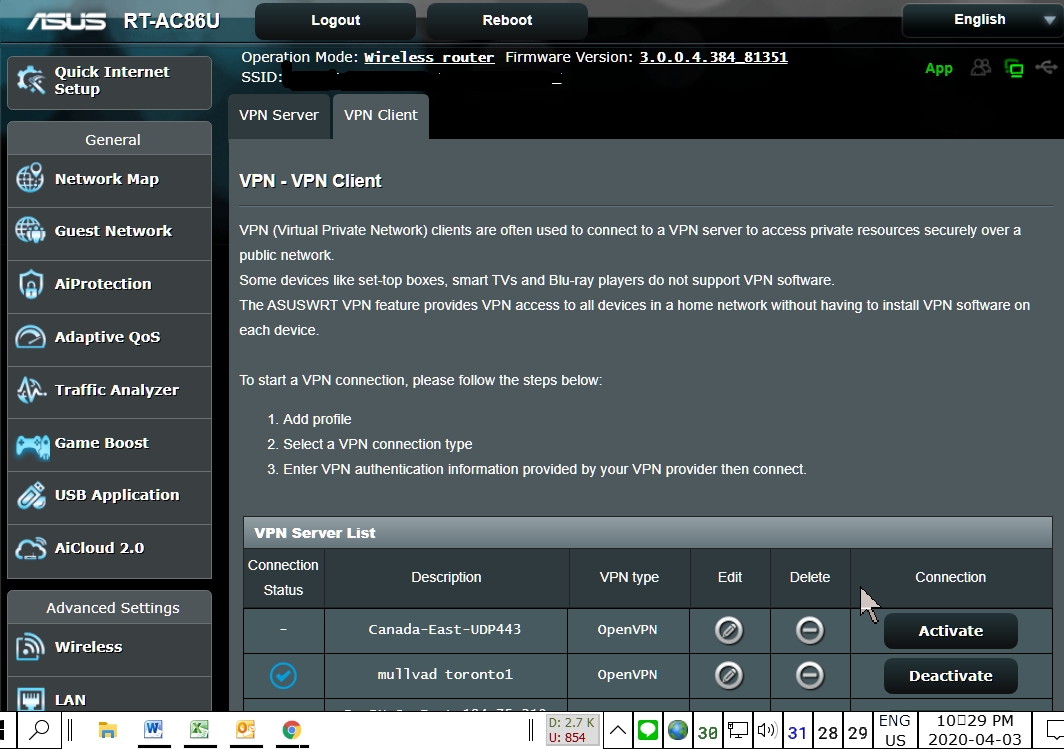The width and height of the screenshot is (1064, 749).
Task: Click ENG US input language indicator
Action: [894, 731]
